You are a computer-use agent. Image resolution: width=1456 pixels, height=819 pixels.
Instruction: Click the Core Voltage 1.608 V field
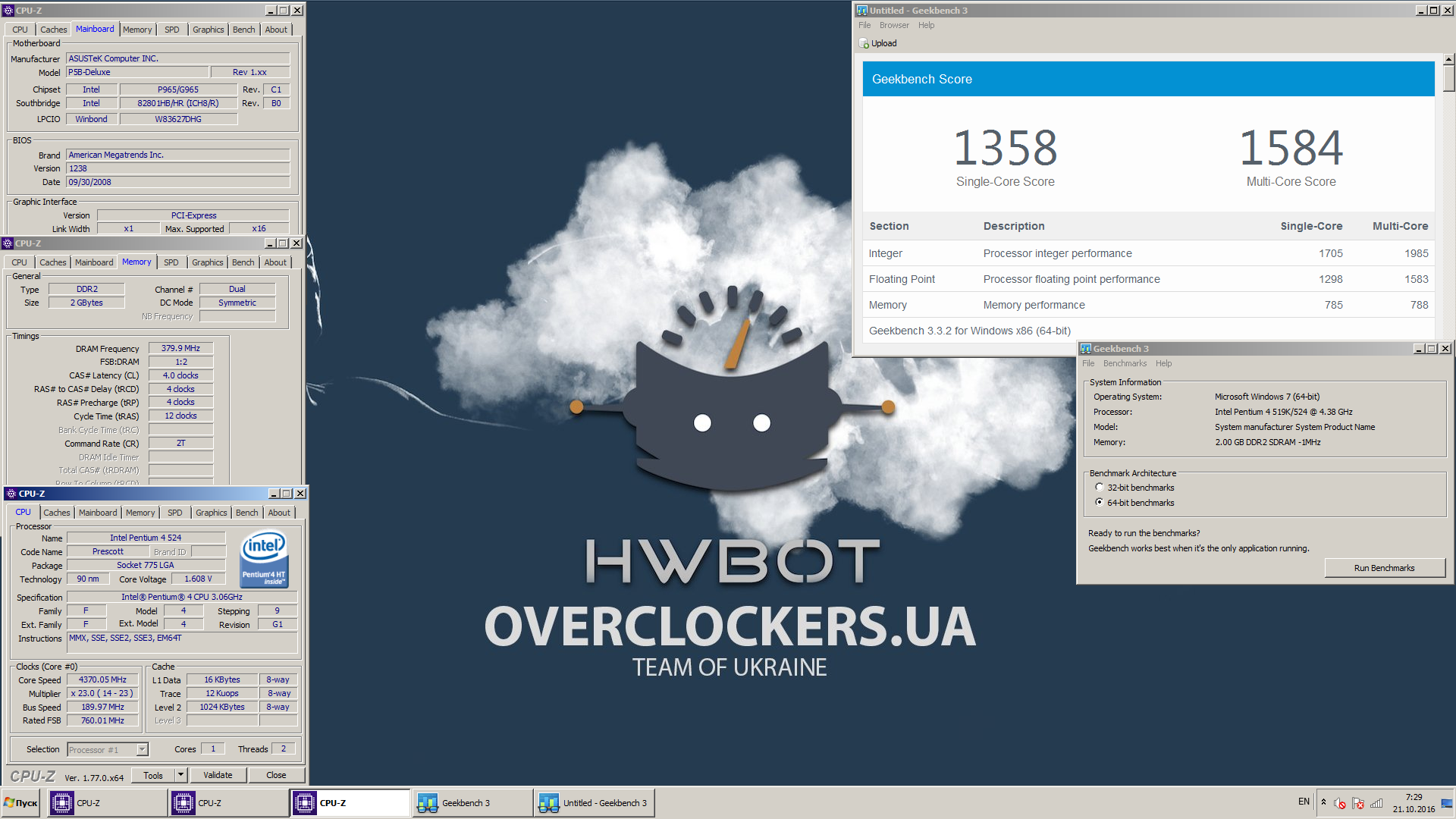(x=199, y=579)
